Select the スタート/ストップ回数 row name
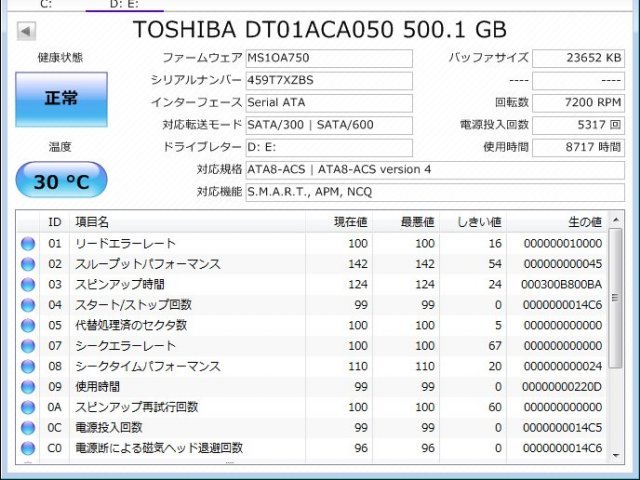The image size is (640, 480). 133,305
